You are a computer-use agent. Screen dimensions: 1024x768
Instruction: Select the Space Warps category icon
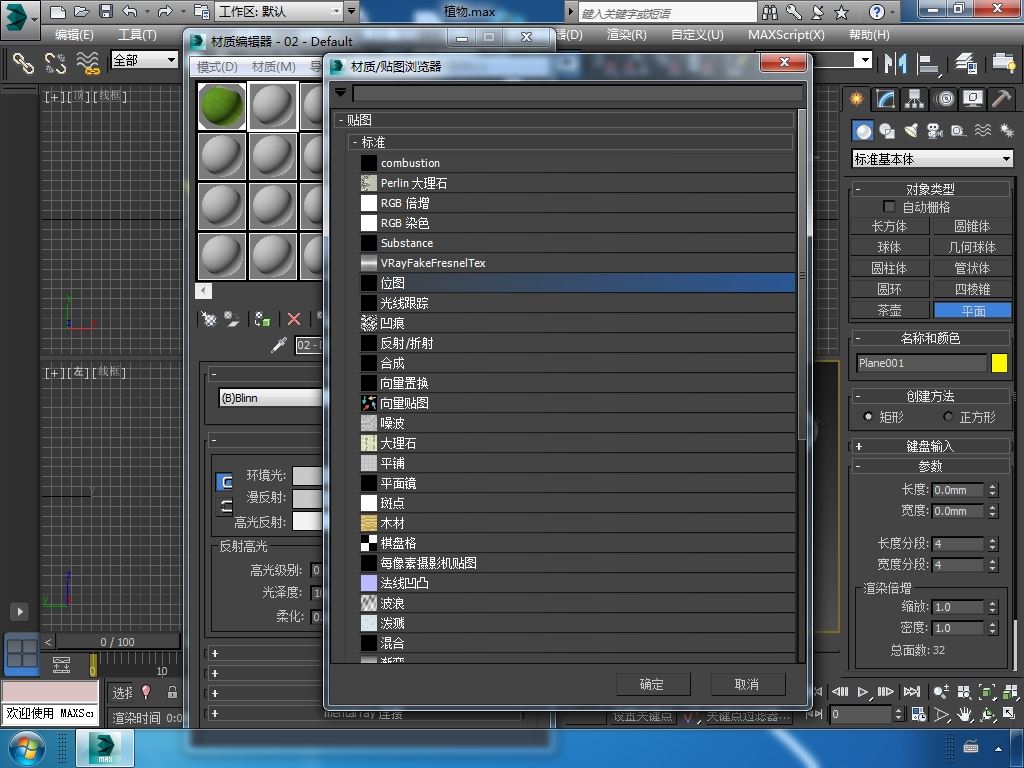tap(983, 131)
